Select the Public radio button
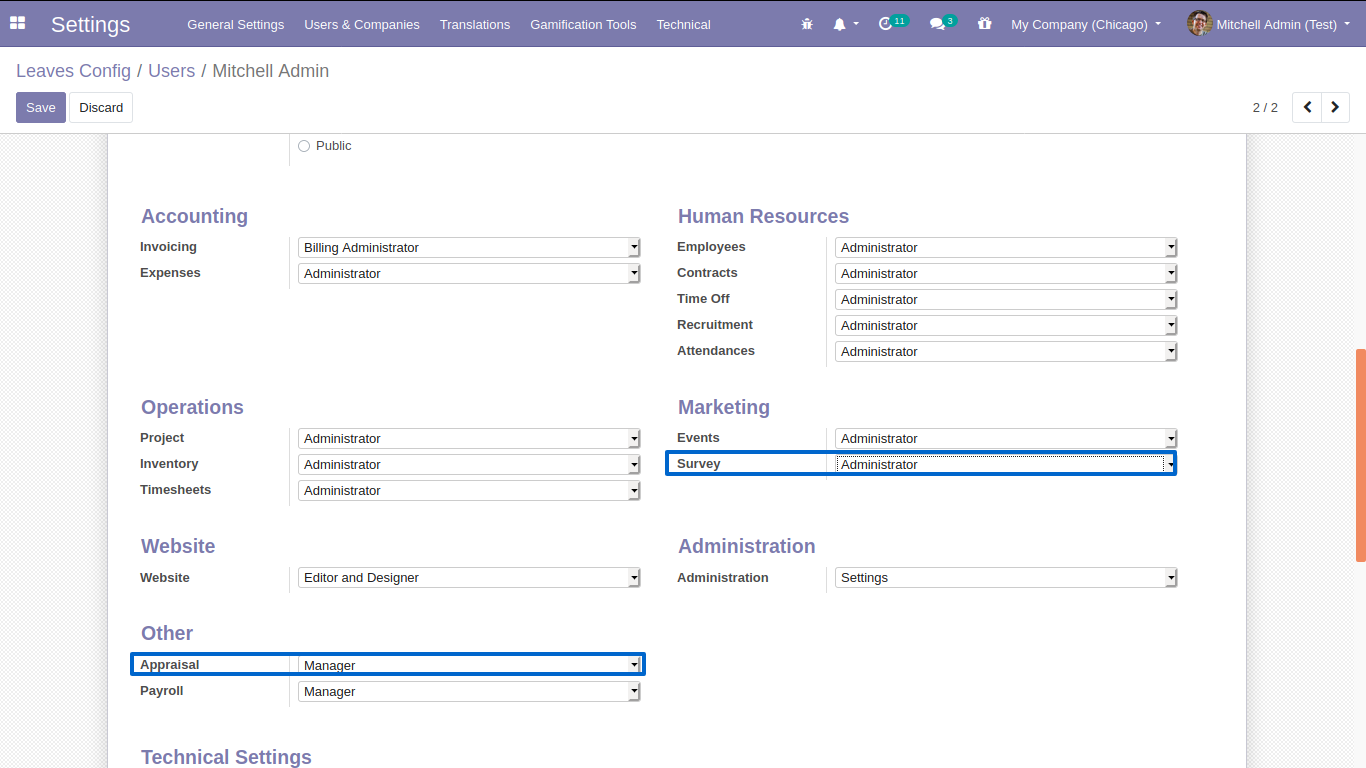Image resolution: width=1366 pixels, height=768 pixels. coord(304,146)
